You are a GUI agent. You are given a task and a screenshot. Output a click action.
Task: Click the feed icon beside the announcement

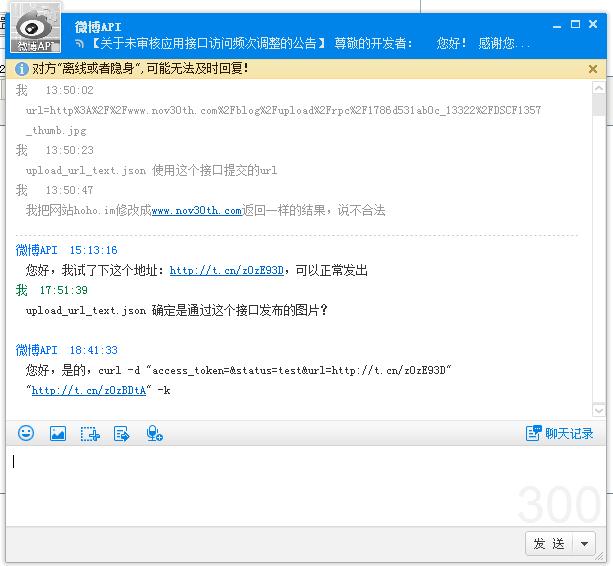(79, 43)
